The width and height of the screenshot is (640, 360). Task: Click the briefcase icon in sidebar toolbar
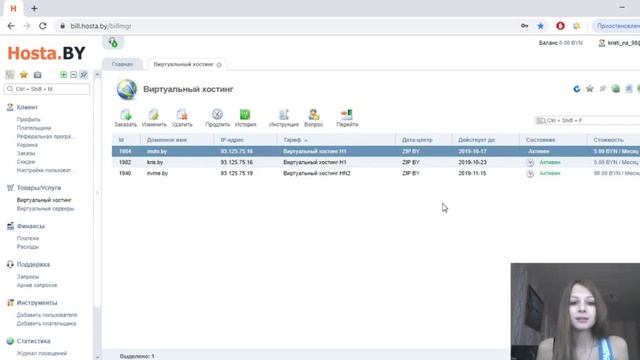point(38,75)
